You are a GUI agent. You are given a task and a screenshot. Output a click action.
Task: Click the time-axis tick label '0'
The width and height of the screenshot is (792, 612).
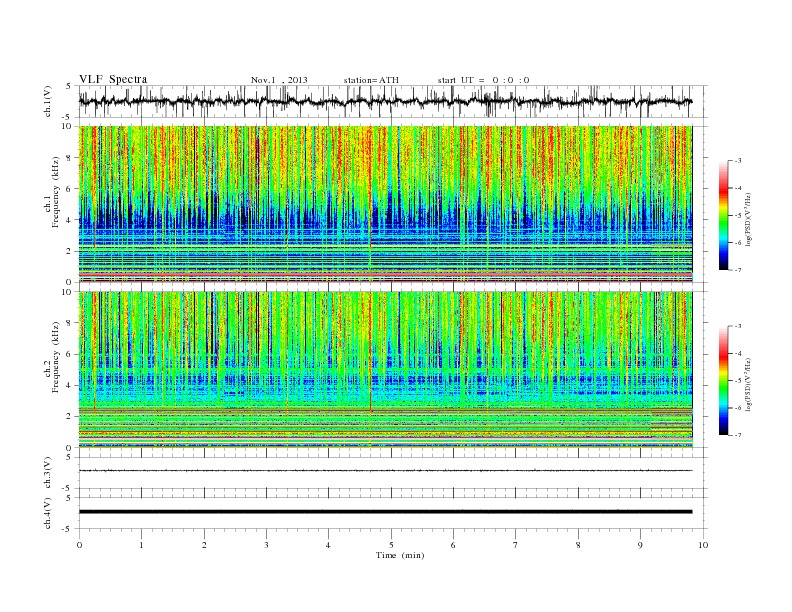coord(79,545)
